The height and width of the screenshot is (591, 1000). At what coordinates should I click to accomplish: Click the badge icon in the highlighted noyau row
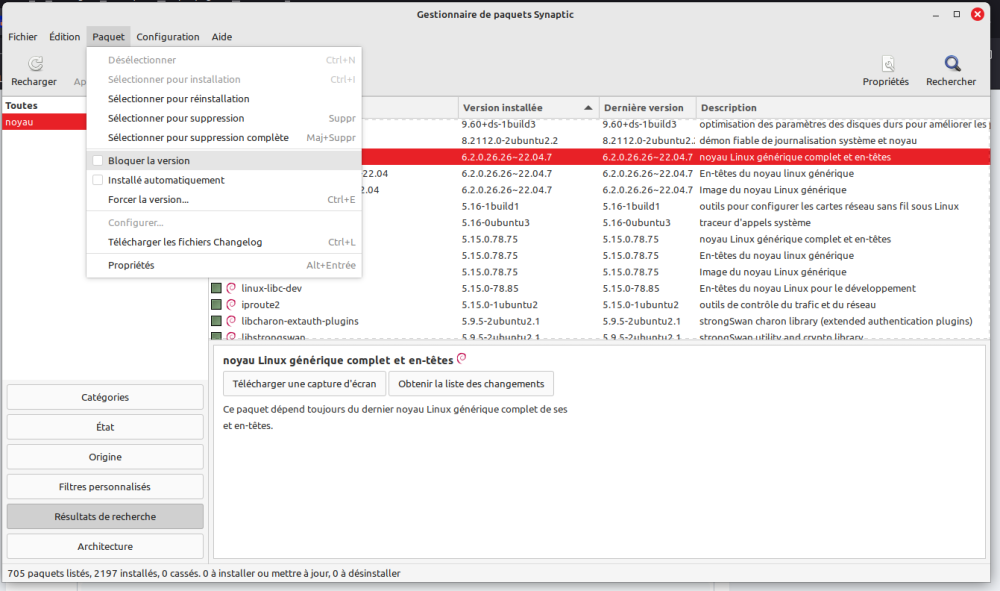pyautogui.click(x=229, y=157)
